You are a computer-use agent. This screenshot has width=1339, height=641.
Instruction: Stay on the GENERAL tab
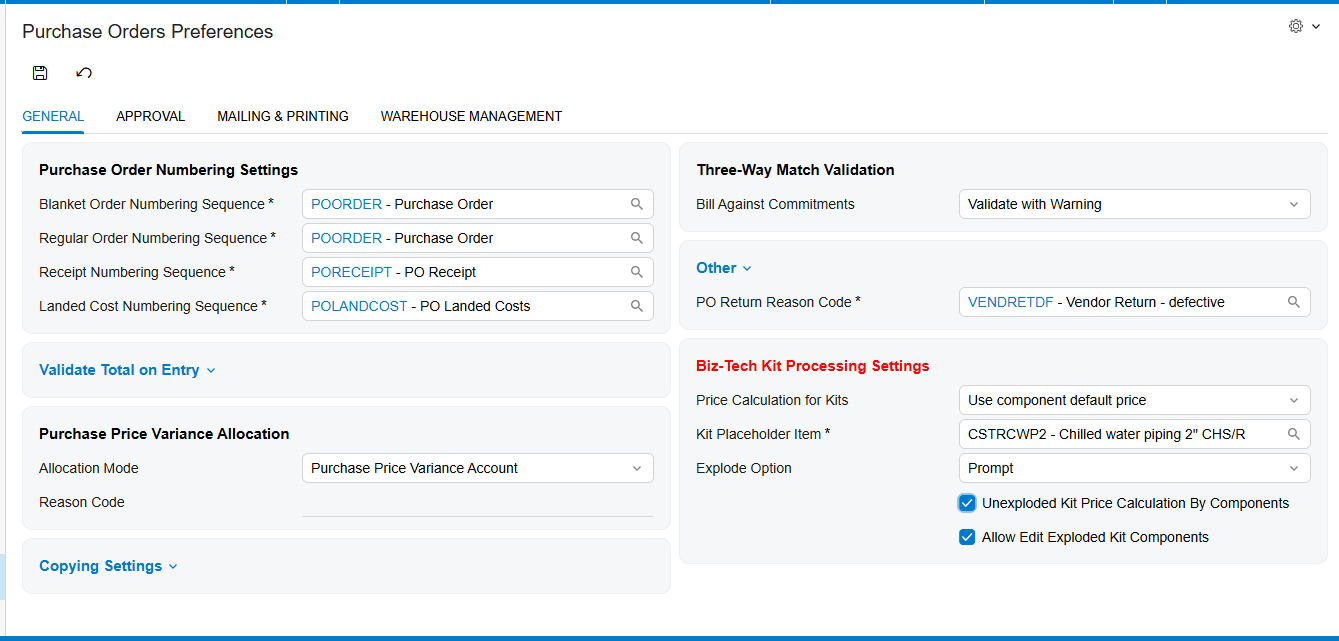[x=53, y=116]
